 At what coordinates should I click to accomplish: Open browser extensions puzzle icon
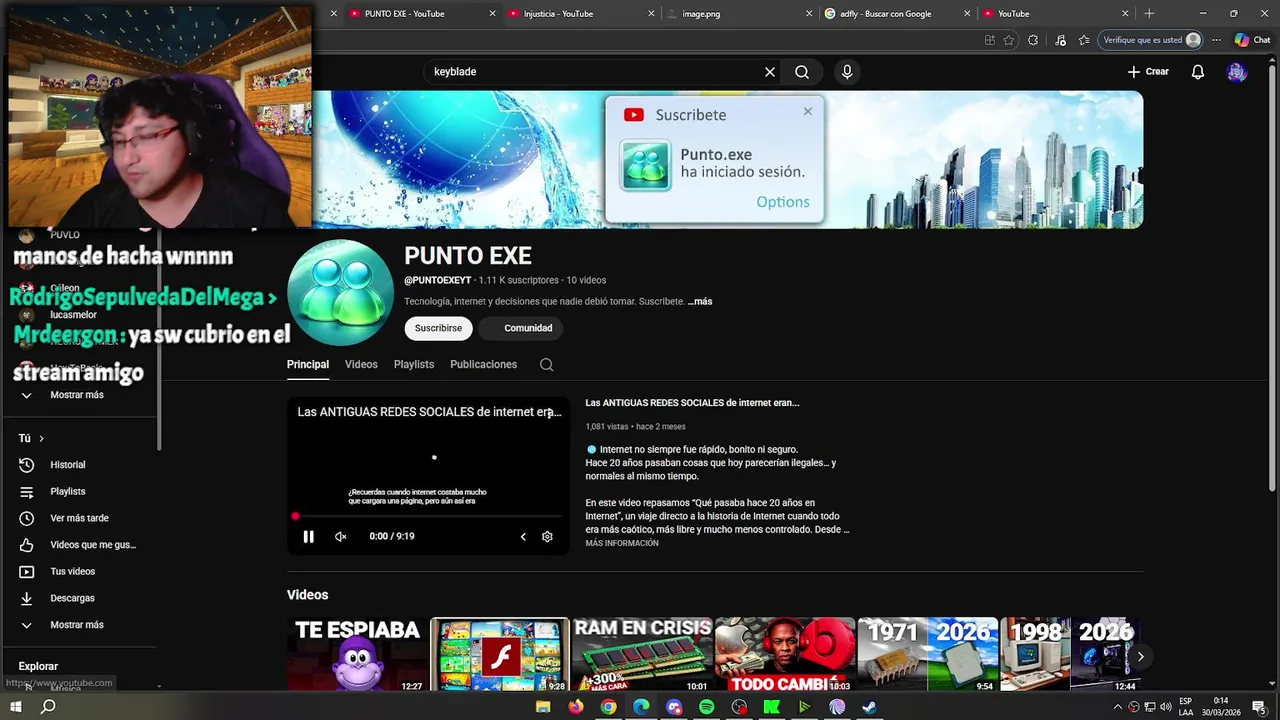1033,40
